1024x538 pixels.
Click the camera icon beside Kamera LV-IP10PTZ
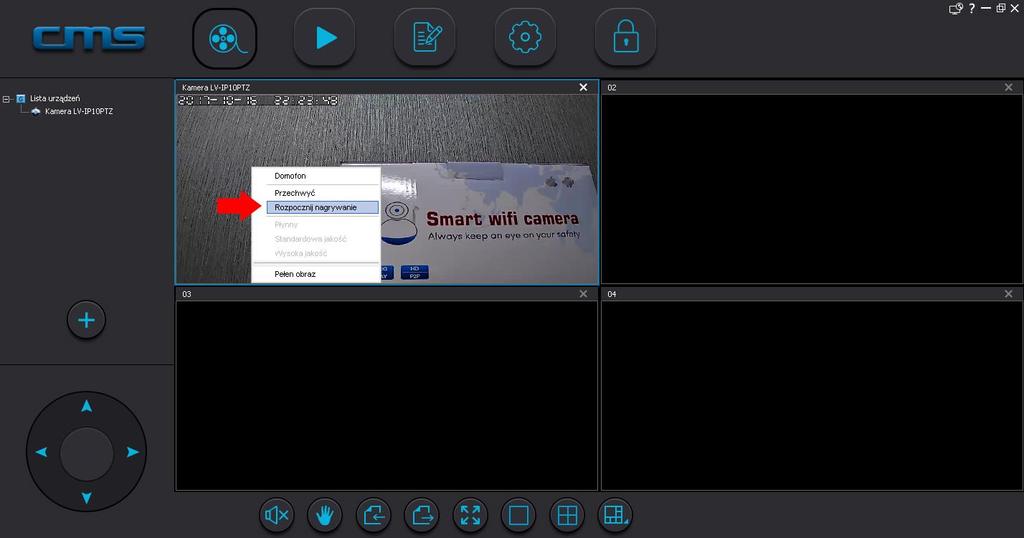pyautogui.click(x=36, y=112)
